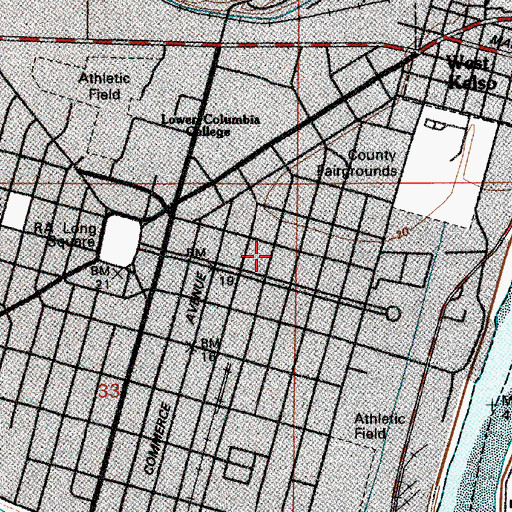Select the BM 21 benchmark label
Screen dimensions: 512x512
click(x=101, y=277)
